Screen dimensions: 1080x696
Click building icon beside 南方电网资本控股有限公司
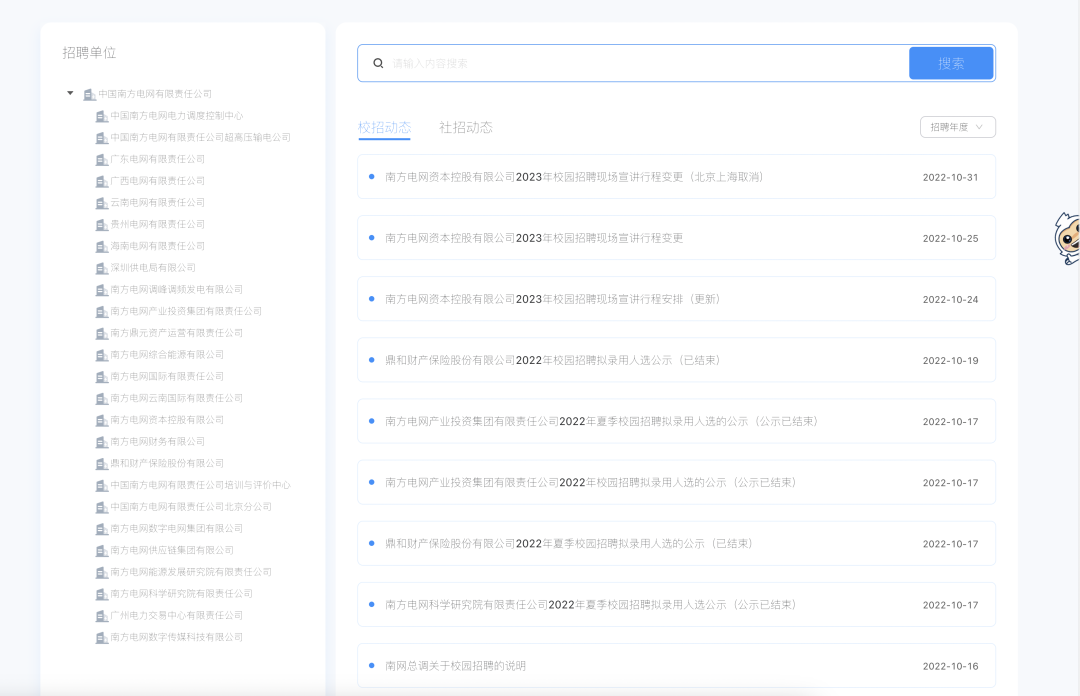click(x=102, y=420)
